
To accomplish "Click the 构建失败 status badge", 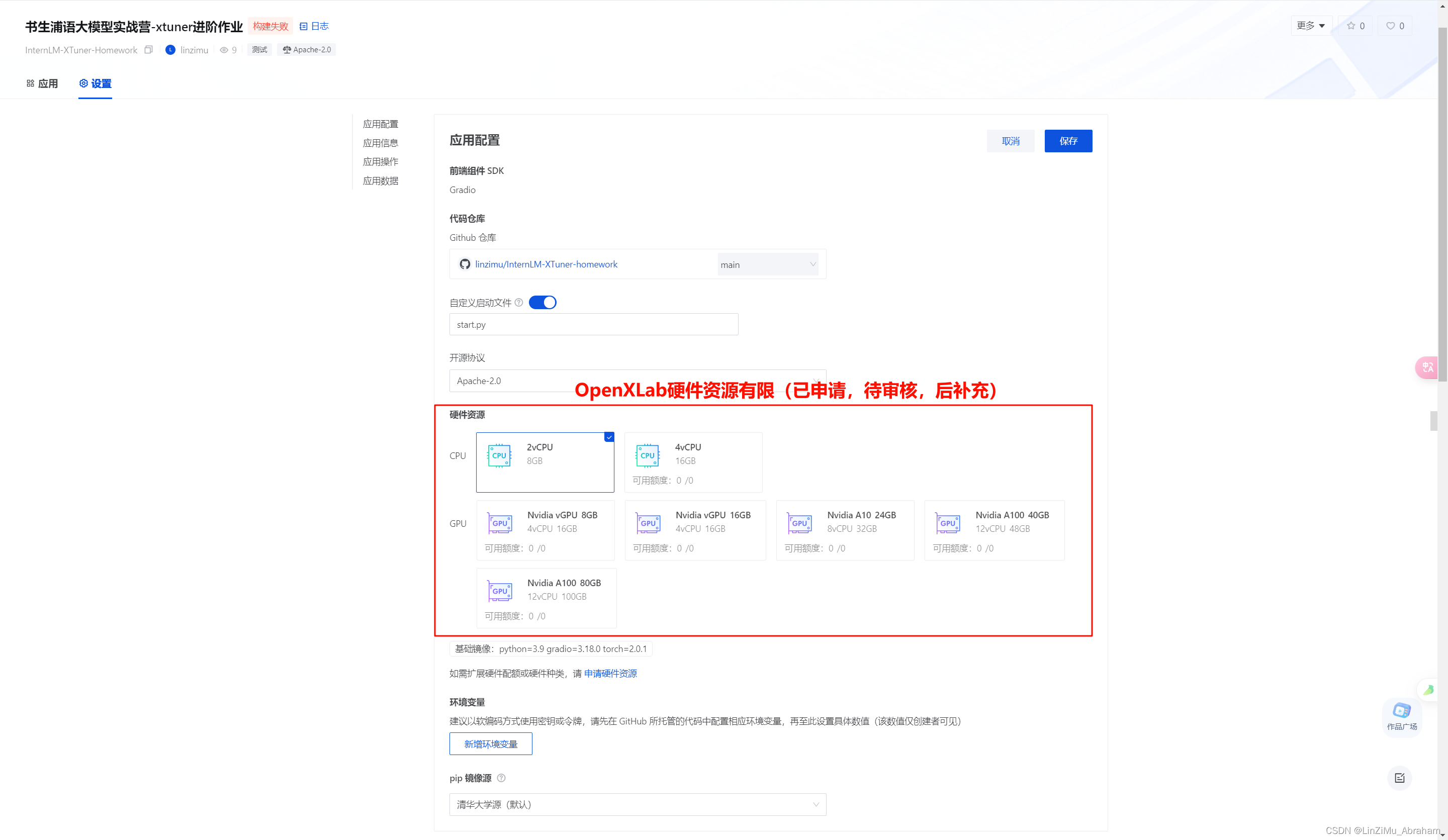I will [x=270, y=26].
